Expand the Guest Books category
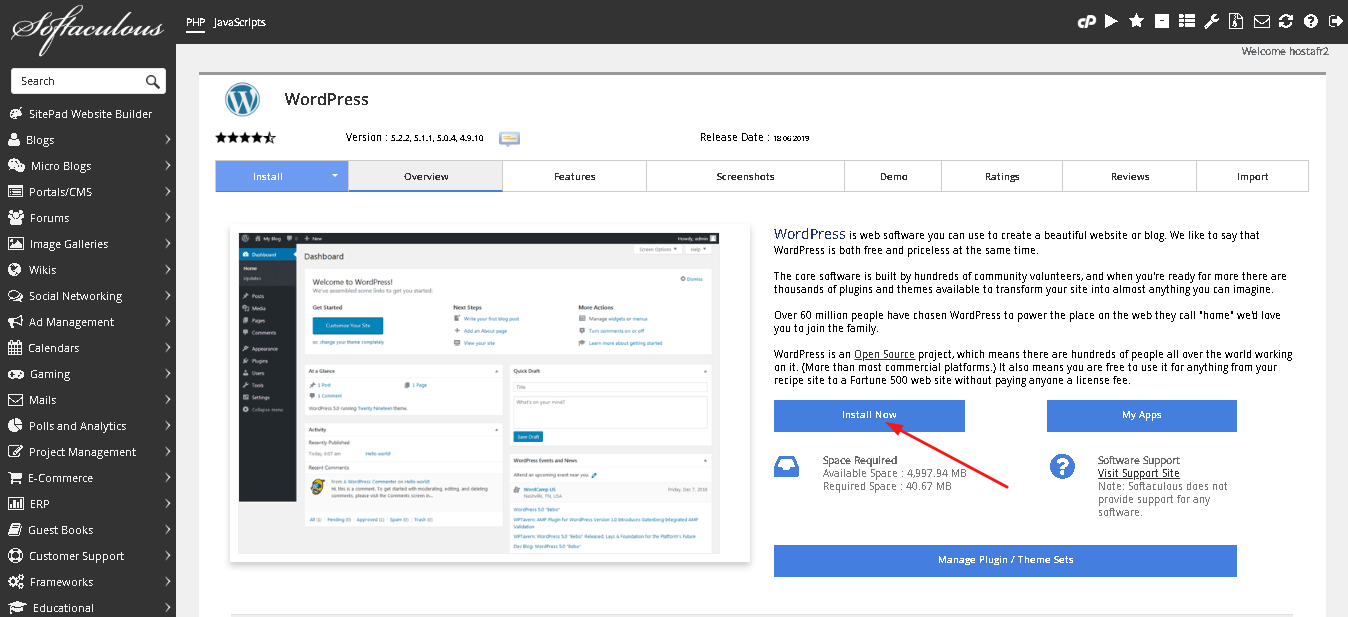This screenshot has width=1348, height=617. click(167, 530)
